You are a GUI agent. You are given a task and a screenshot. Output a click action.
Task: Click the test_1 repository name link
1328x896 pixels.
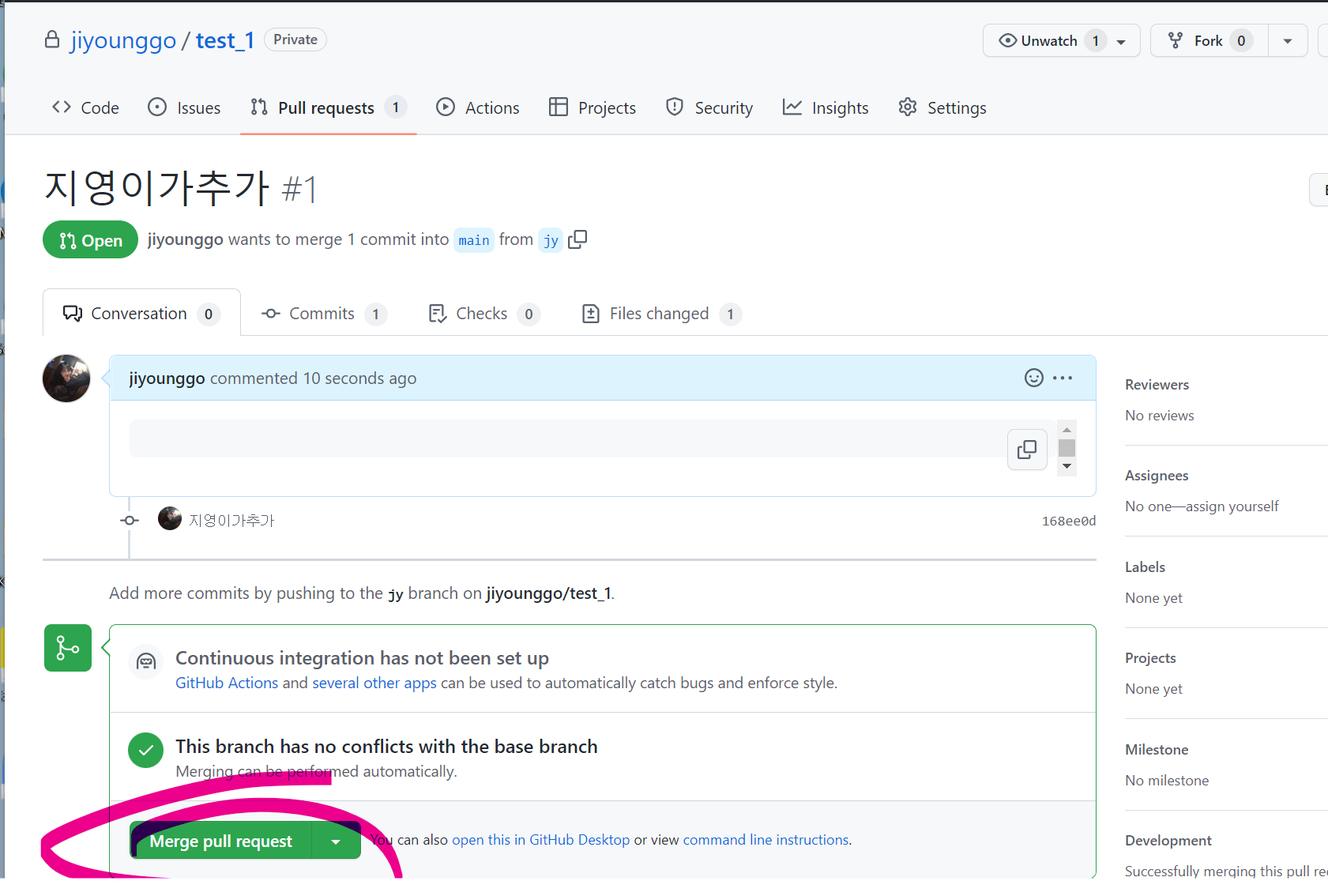[225, 40]
